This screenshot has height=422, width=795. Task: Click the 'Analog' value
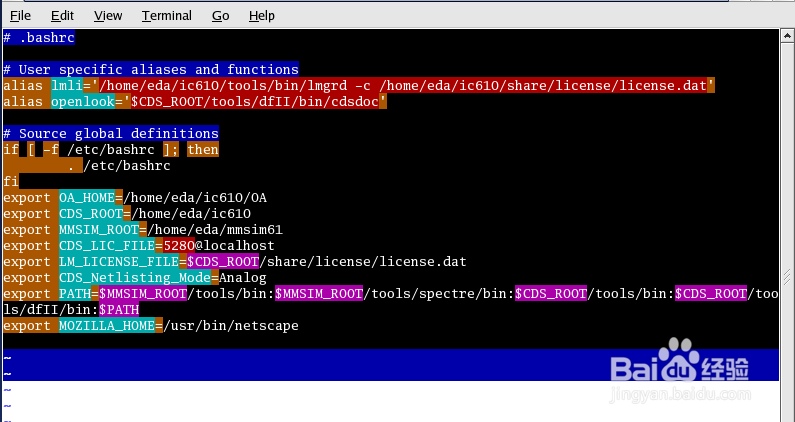coord(243,278)
